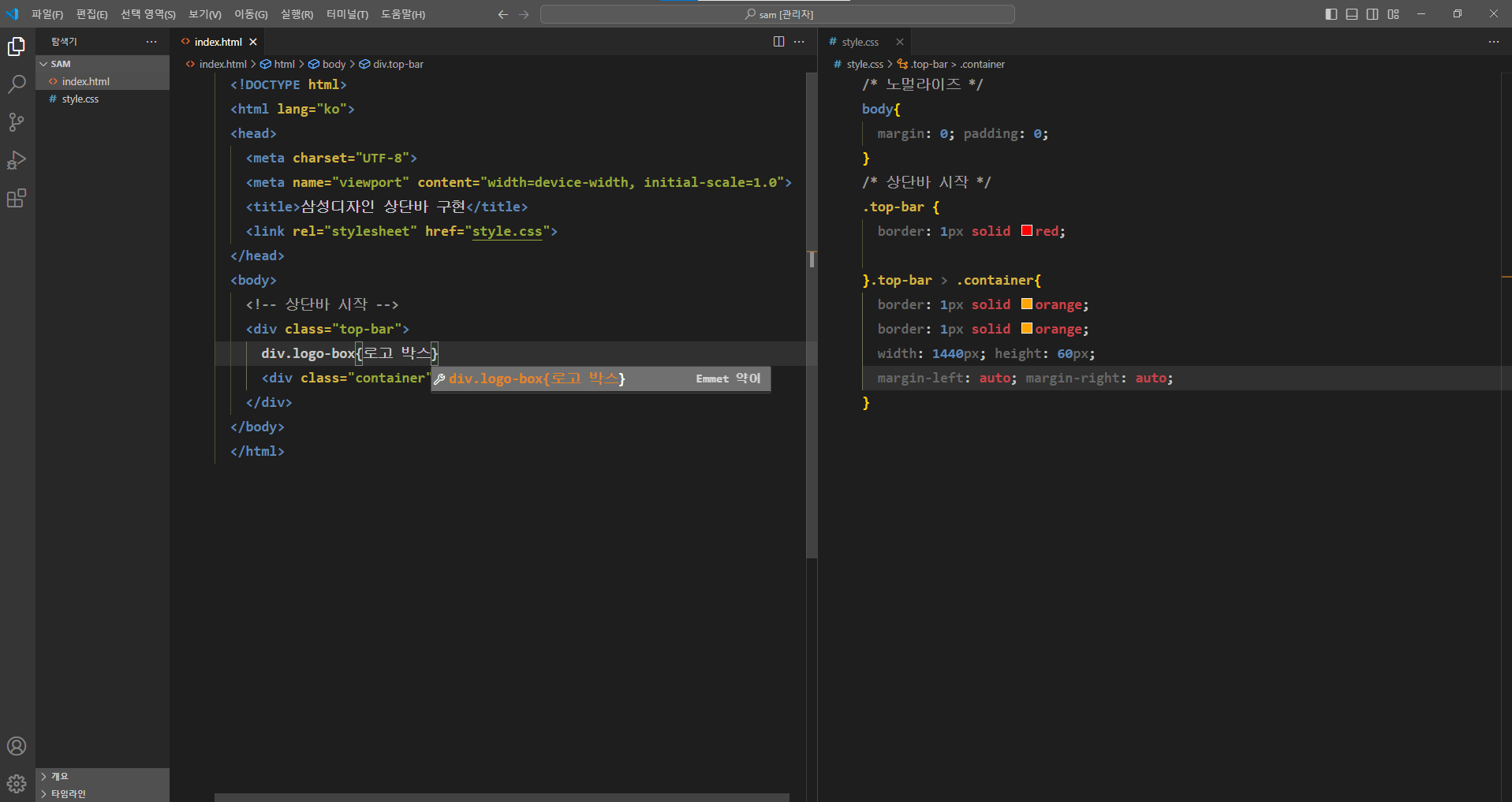Follow the style.css href link

(x=507, y=231)
